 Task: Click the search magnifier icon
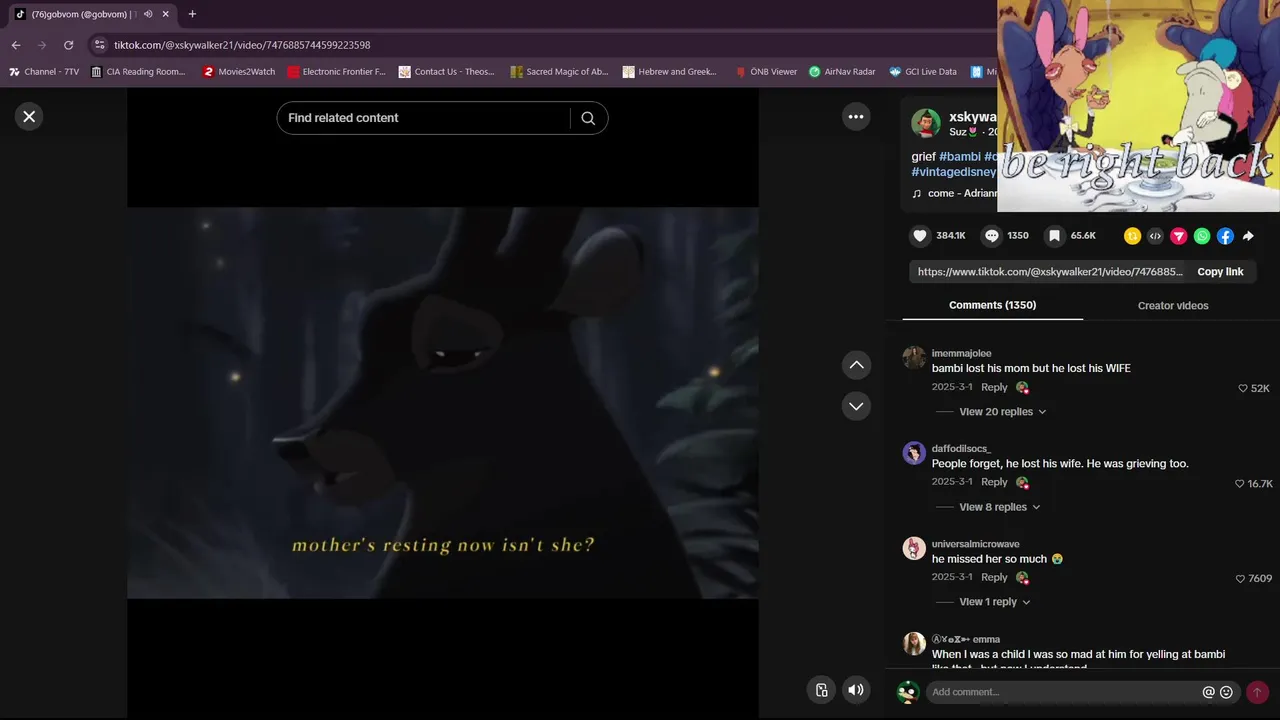[x=588, y=118]
